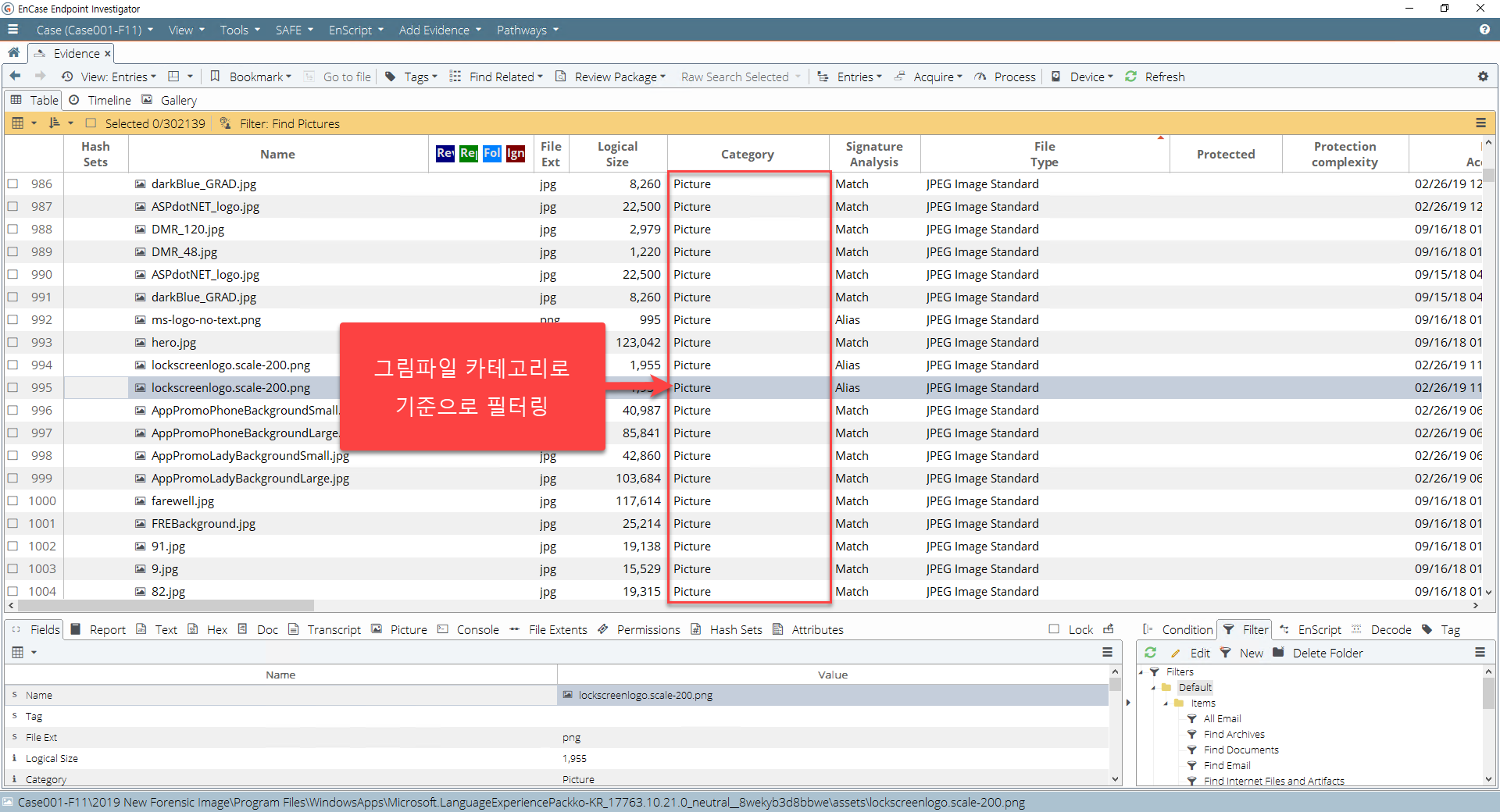Click the Home icon tab
This screenshot has width=1500, height=812.
click(14, 53)
